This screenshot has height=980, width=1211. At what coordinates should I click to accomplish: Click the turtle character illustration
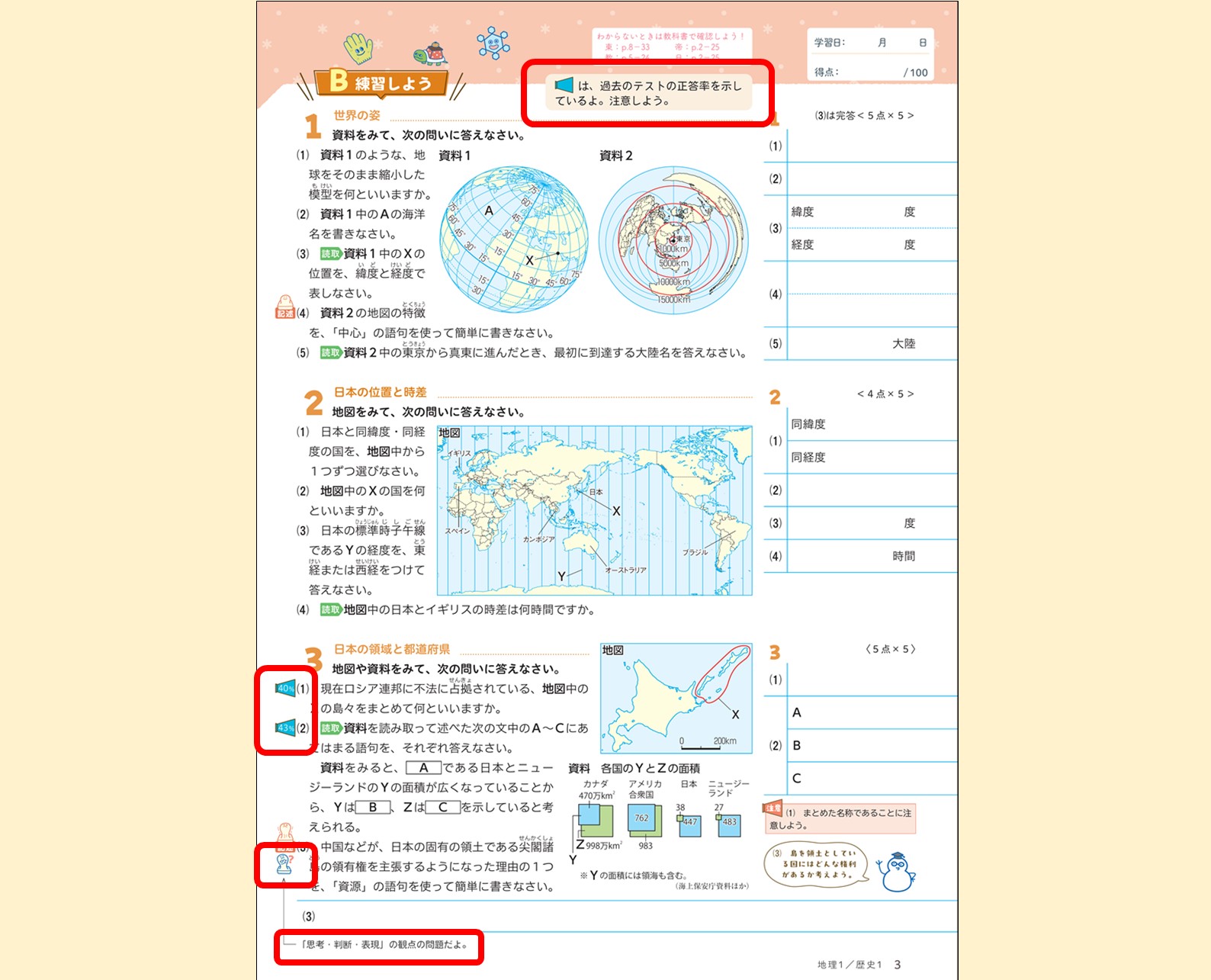[429, 54]
